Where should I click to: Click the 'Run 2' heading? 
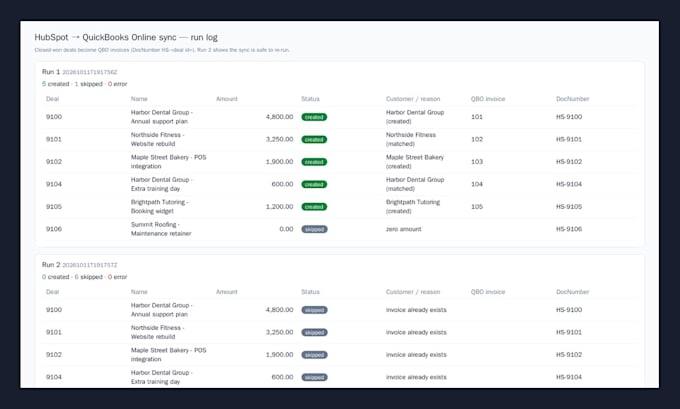click(51, 265)
